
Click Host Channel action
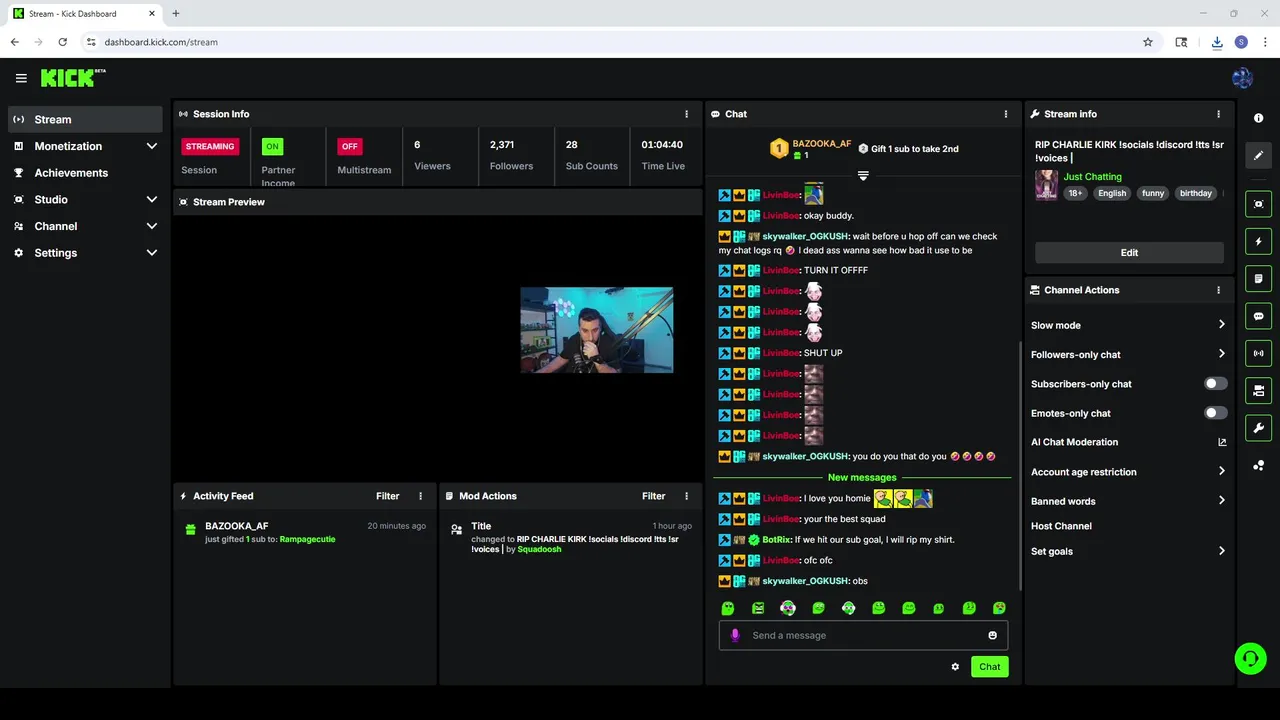[x=1061, y=526]
